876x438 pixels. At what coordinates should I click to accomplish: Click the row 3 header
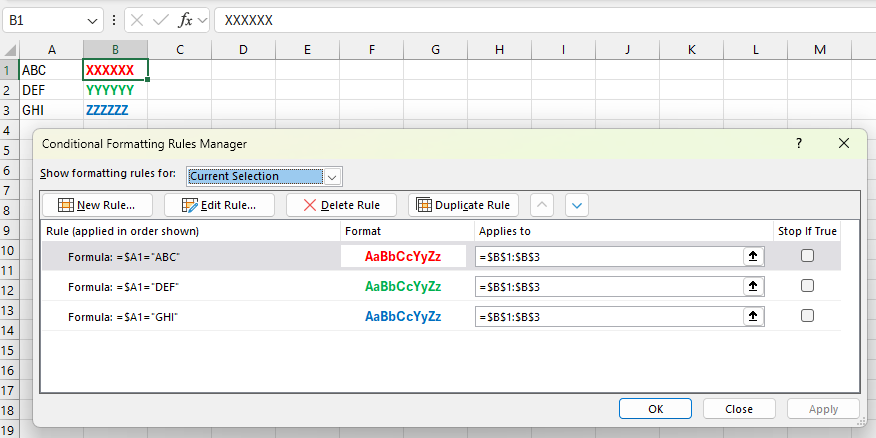(x=9, y=110)
